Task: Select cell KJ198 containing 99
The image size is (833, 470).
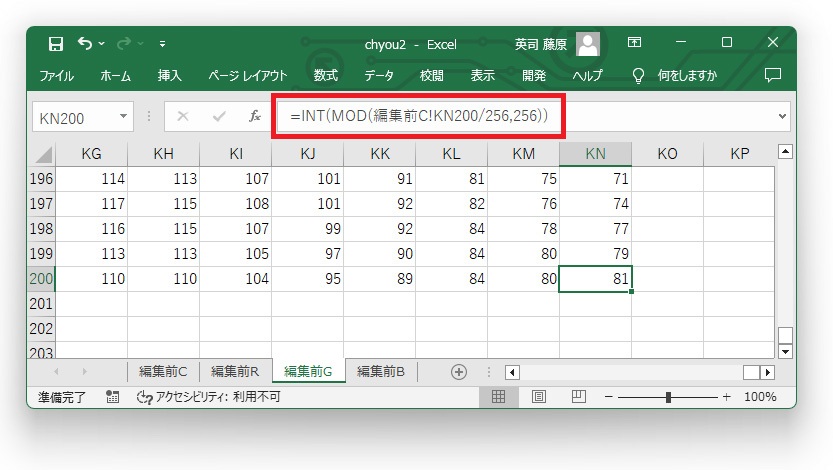Action: 308,229
